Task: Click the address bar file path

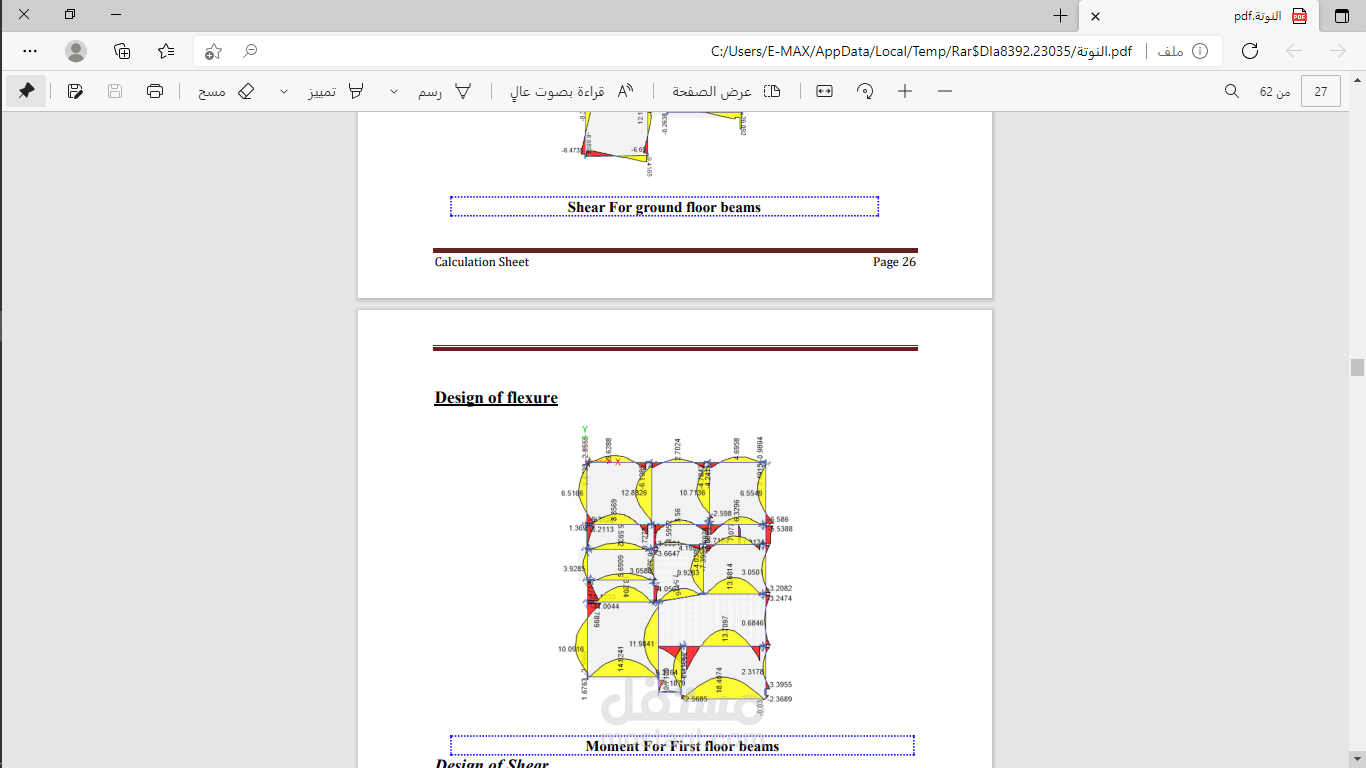Action: coord(921,51)
